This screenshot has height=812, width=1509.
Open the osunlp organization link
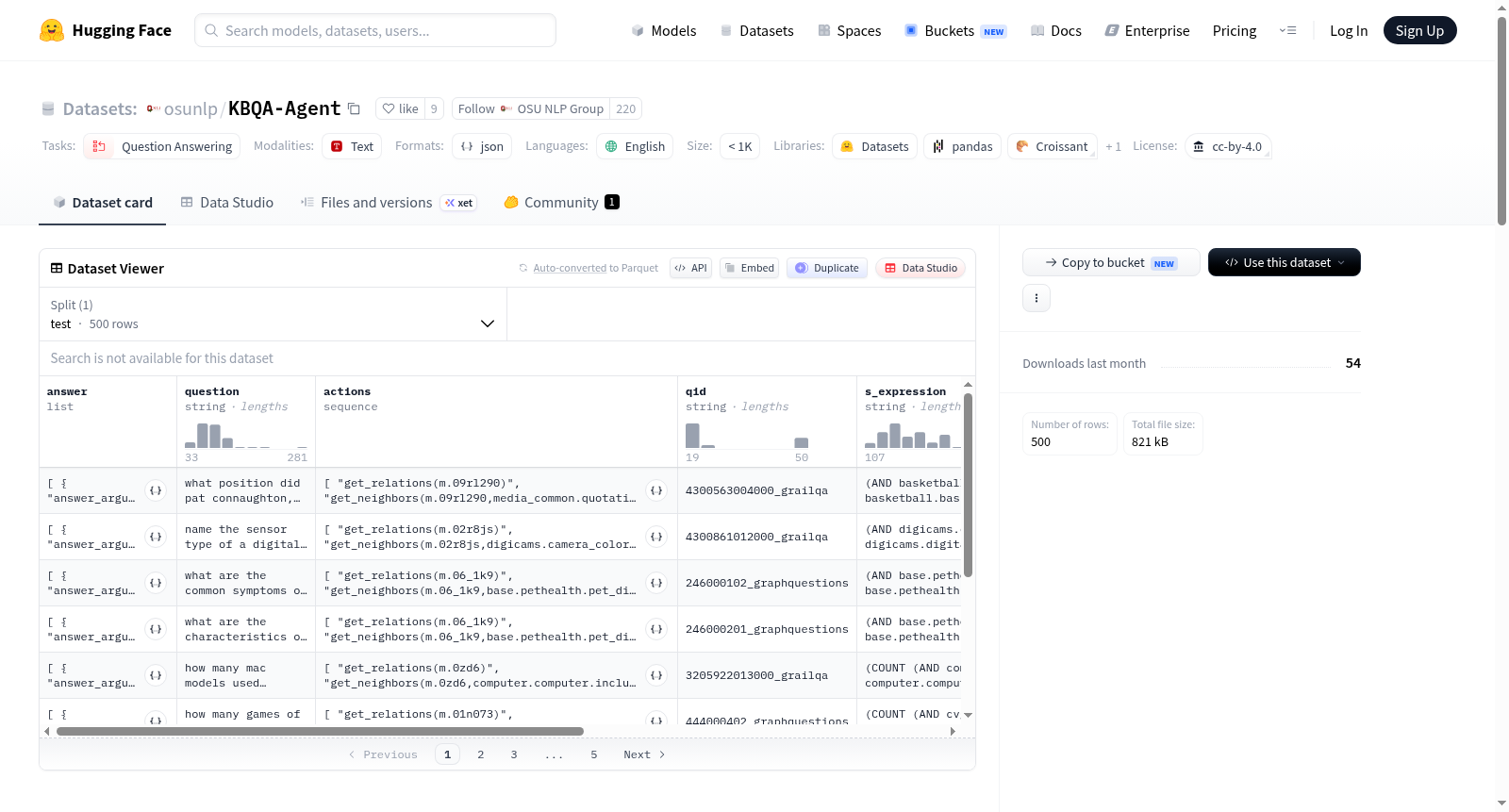191,108
